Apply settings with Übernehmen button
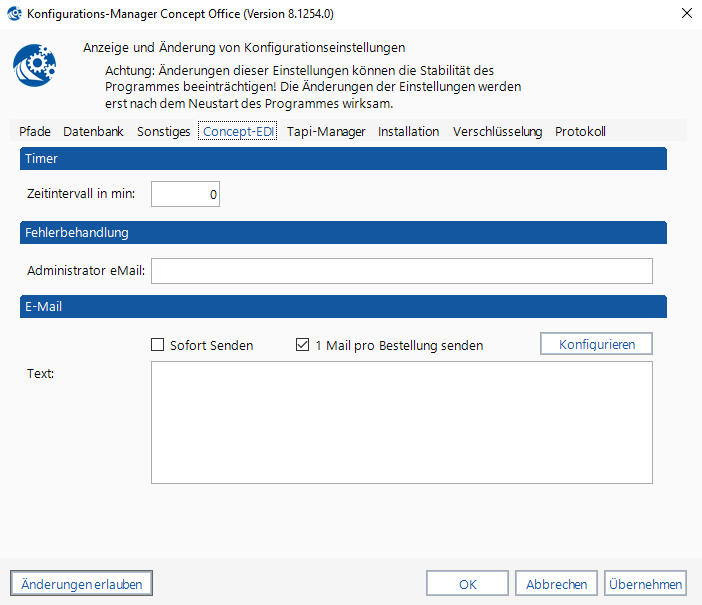The image size is (702, 605). (x=646, y=584)
